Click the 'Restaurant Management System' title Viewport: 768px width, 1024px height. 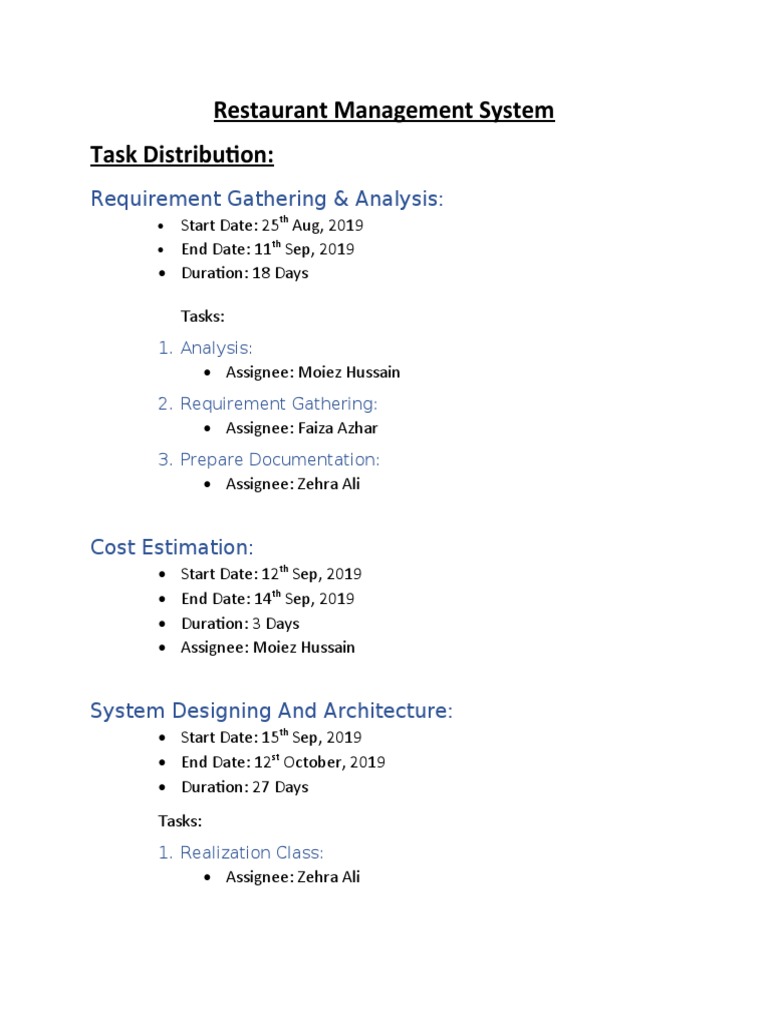pos(384,110)
